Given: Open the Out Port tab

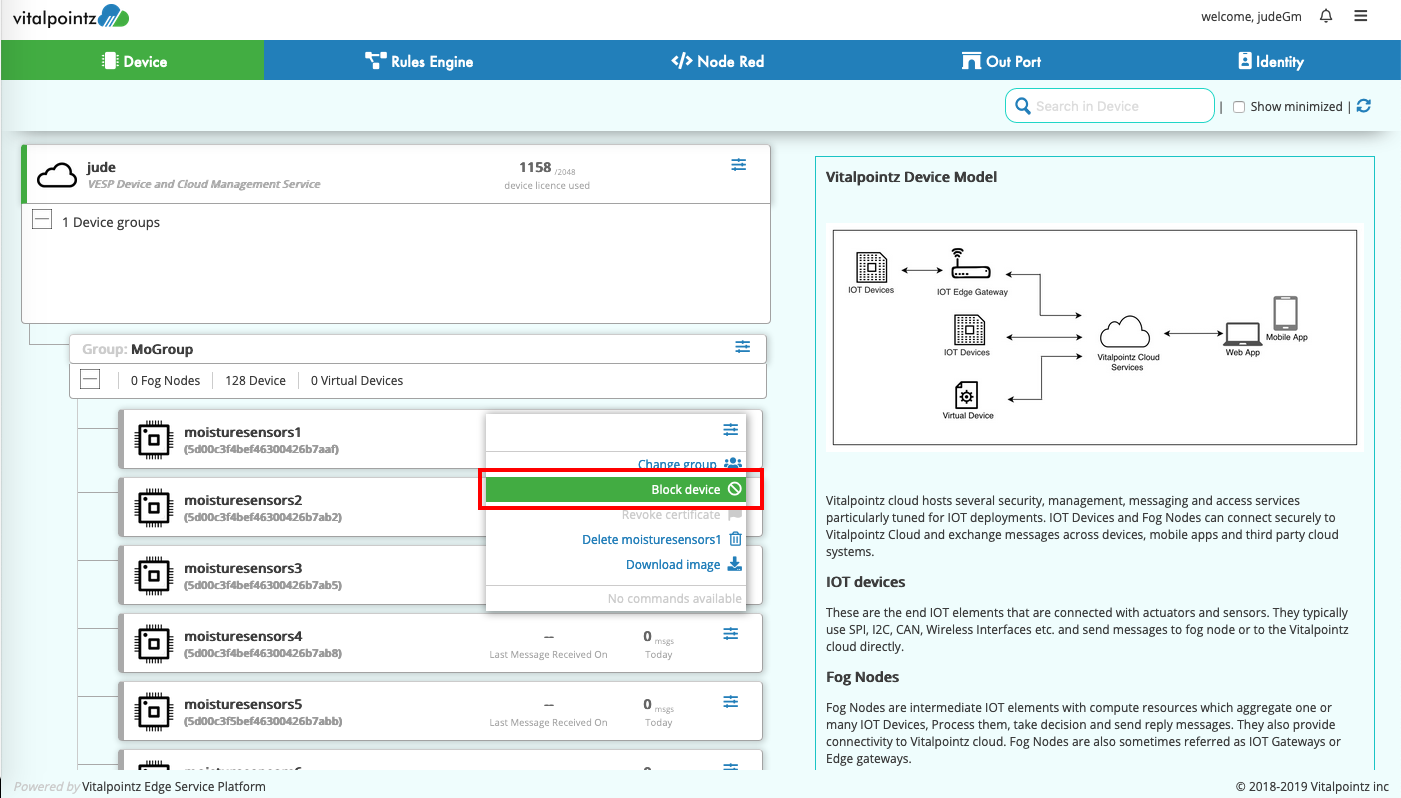Looking at the screenshot, I should (1002, 60).
